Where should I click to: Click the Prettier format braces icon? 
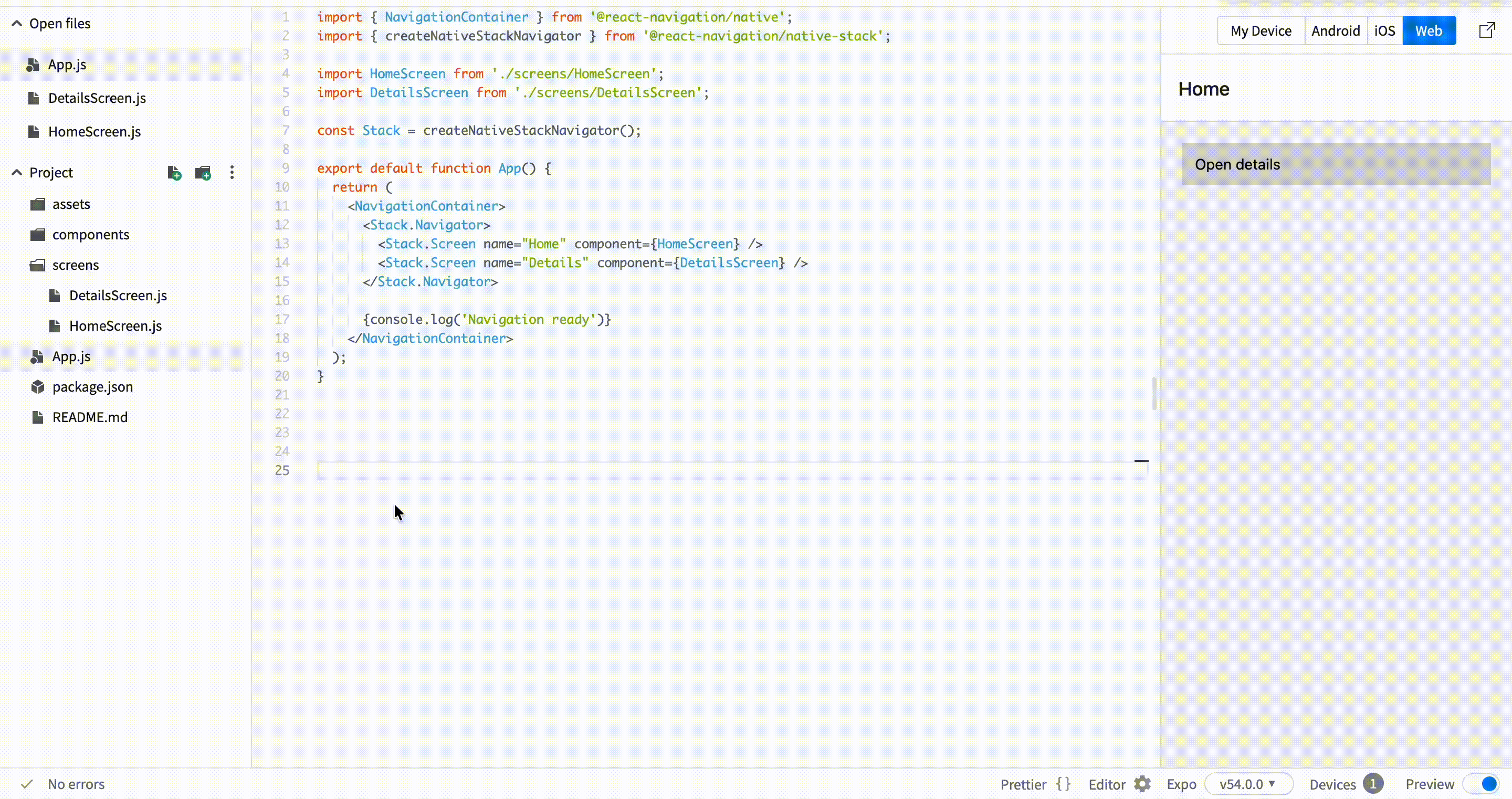[1063, 784]
